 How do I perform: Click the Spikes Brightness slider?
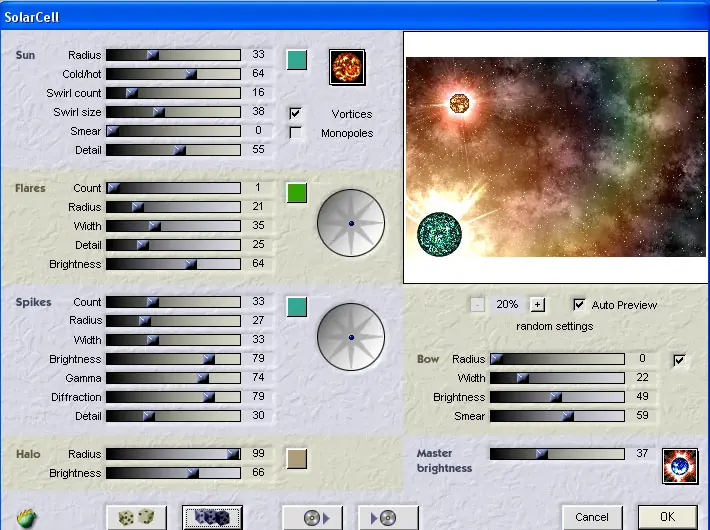click(173, 359)
